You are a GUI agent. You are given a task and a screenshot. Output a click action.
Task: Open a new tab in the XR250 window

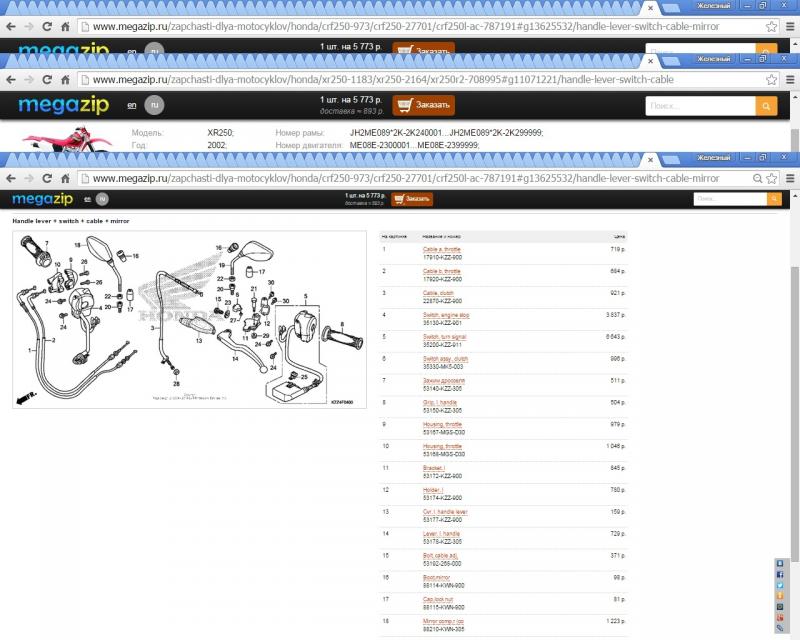point(670,61)
